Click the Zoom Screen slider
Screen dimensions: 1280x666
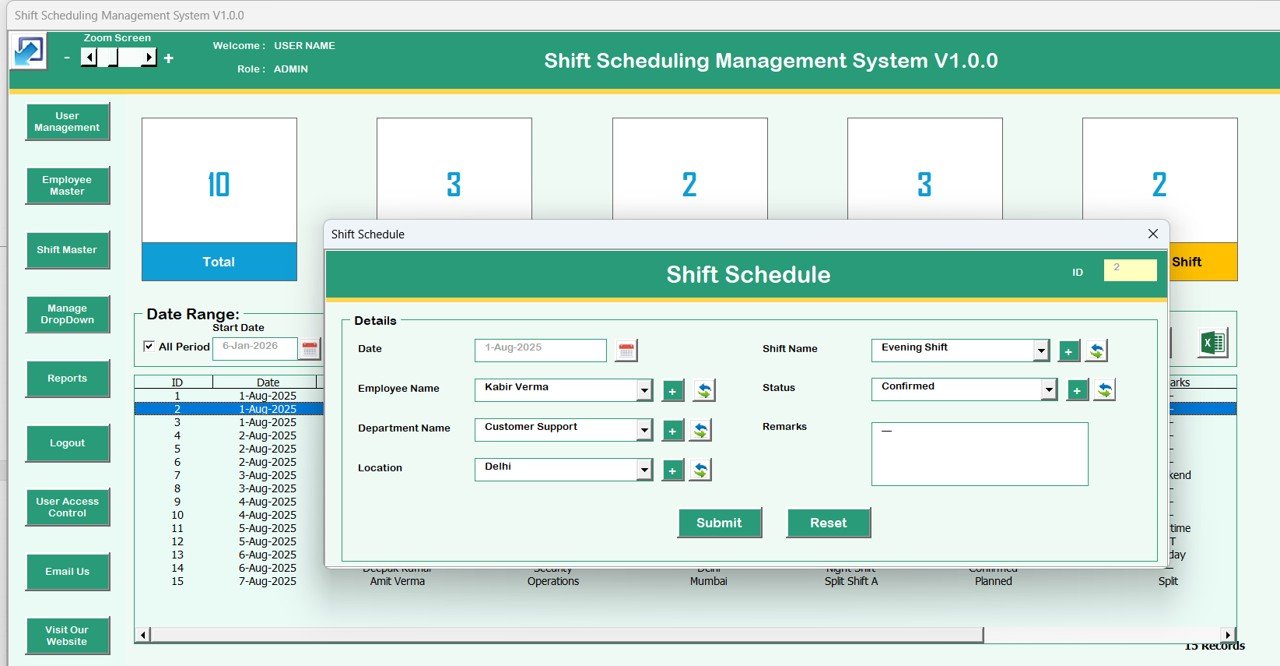(x=119, y=58)
